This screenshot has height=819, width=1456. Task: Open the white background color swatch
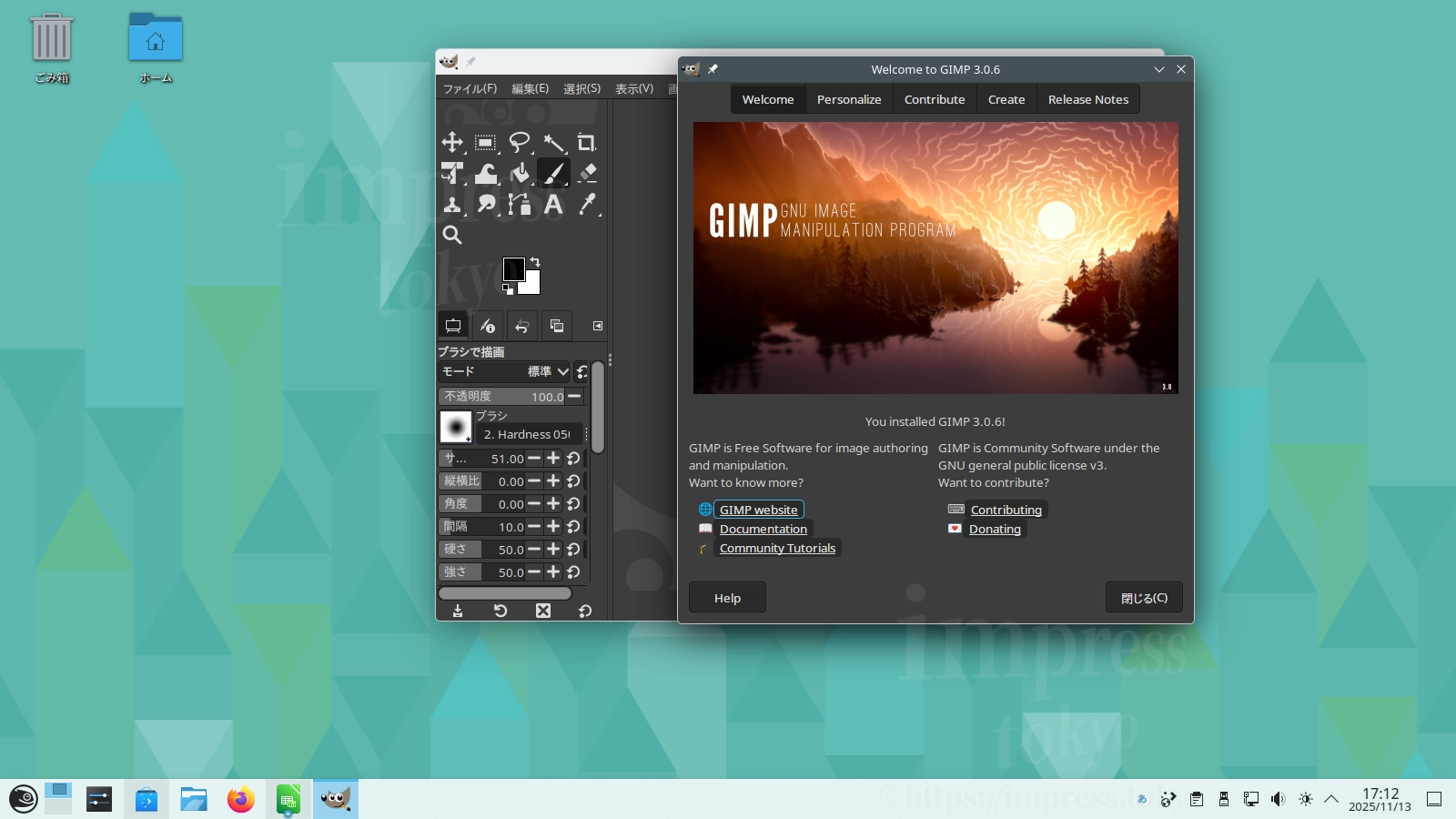pyautogui.click(x=531, y=286)
